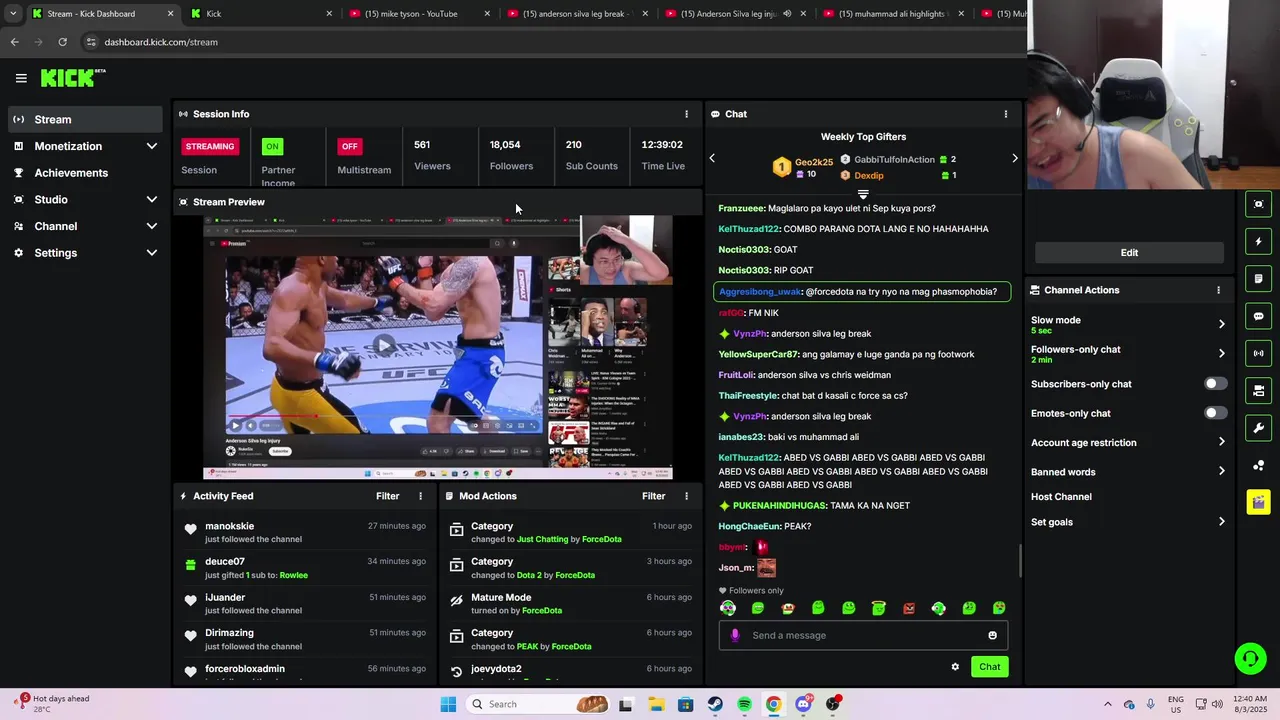Click the purple microphone icon in message box
This screenshot has height=720, width=1280.
pyautogui.click(x=735, y=635)
